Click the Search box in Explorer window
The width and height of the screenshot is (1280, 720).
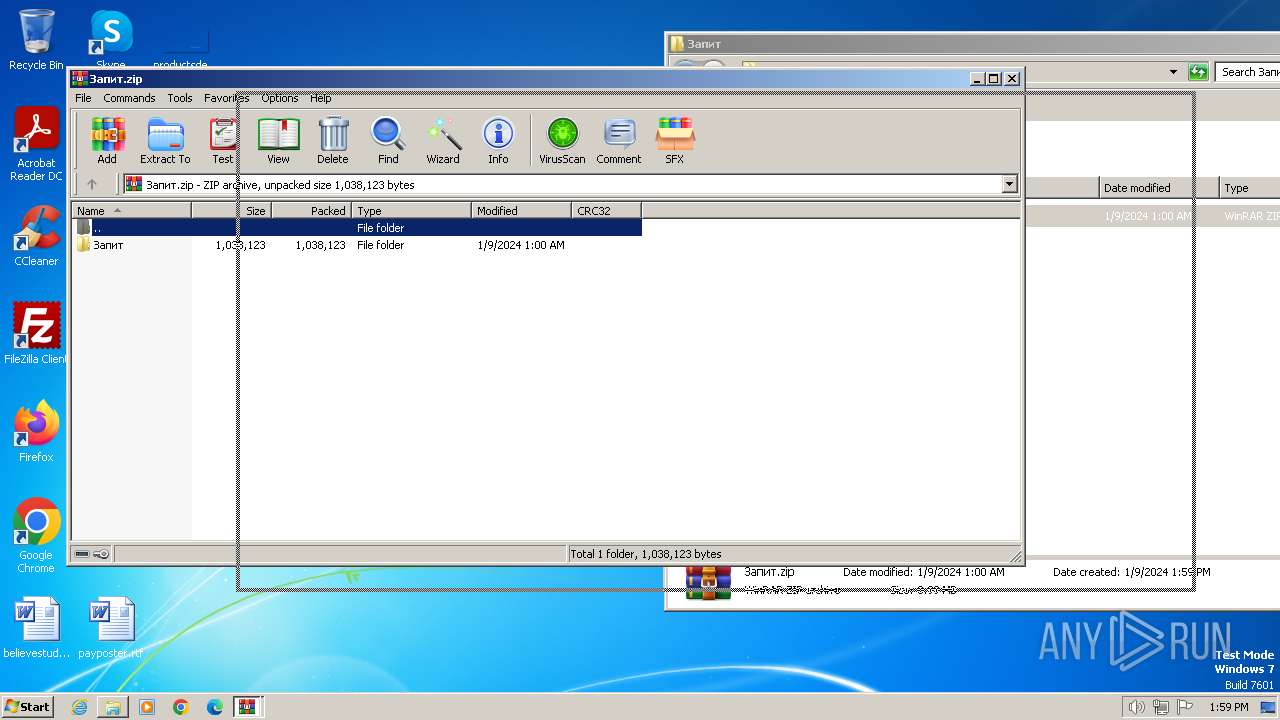pos(1248,72)
